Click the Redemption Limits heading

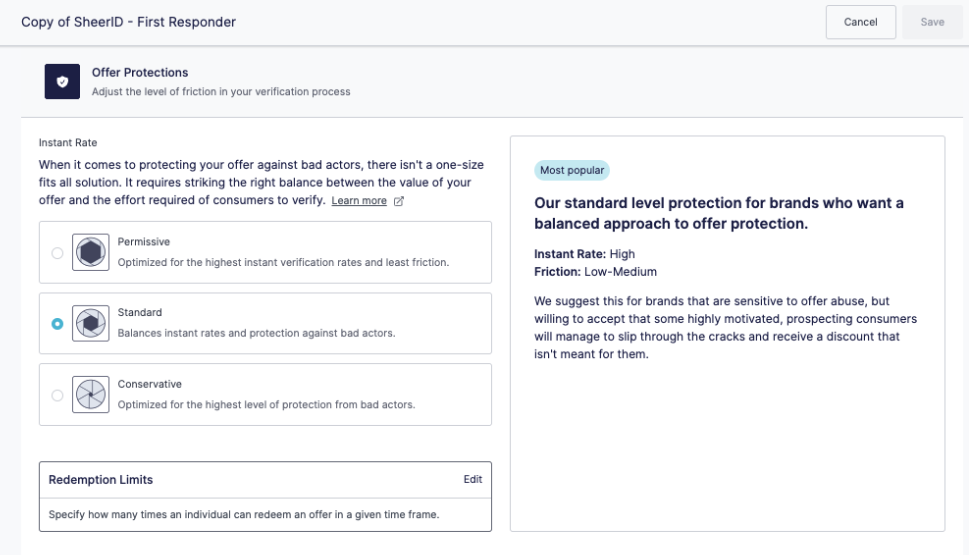(101, 480)
